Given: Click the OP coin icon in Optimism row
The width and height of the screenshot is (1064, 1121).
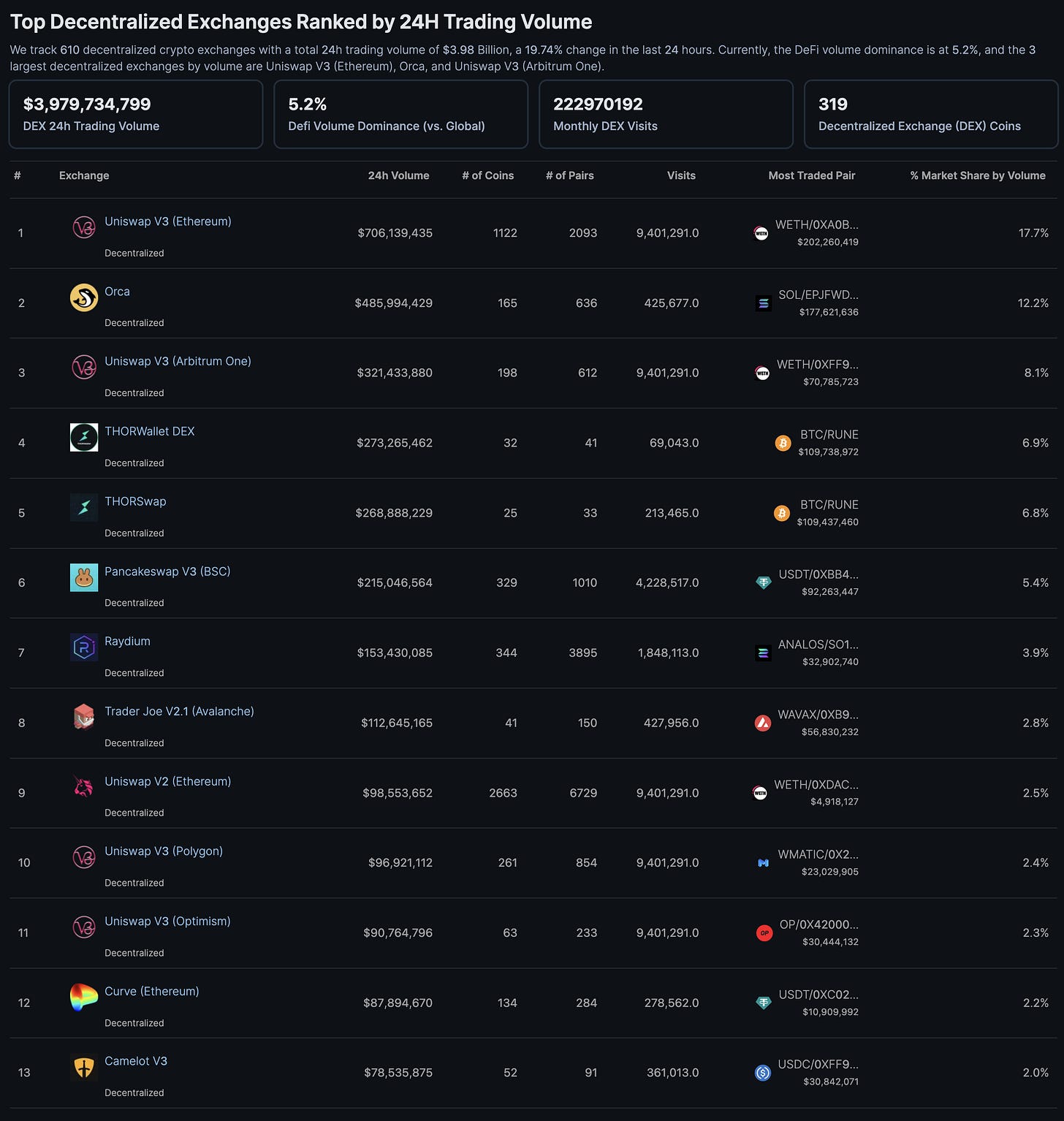Looking at the screenshot, I should (x=764, y=932).
